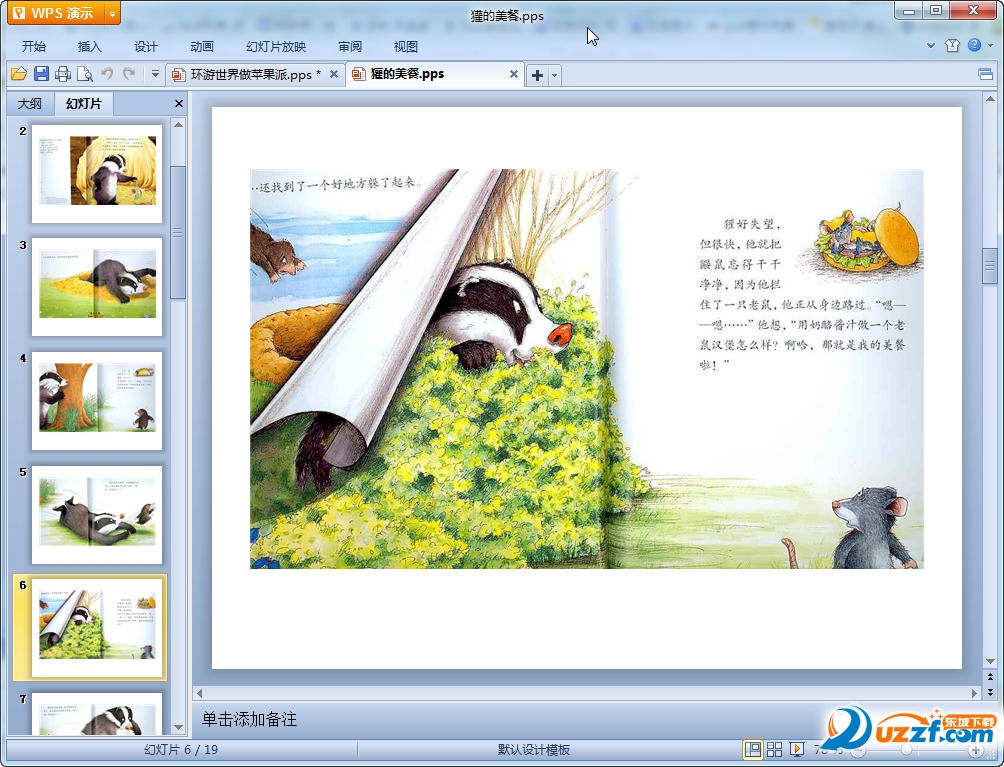Open Print Preview icon
Image resolution: width=1004 pixels, height=767 pixels.
85,74
